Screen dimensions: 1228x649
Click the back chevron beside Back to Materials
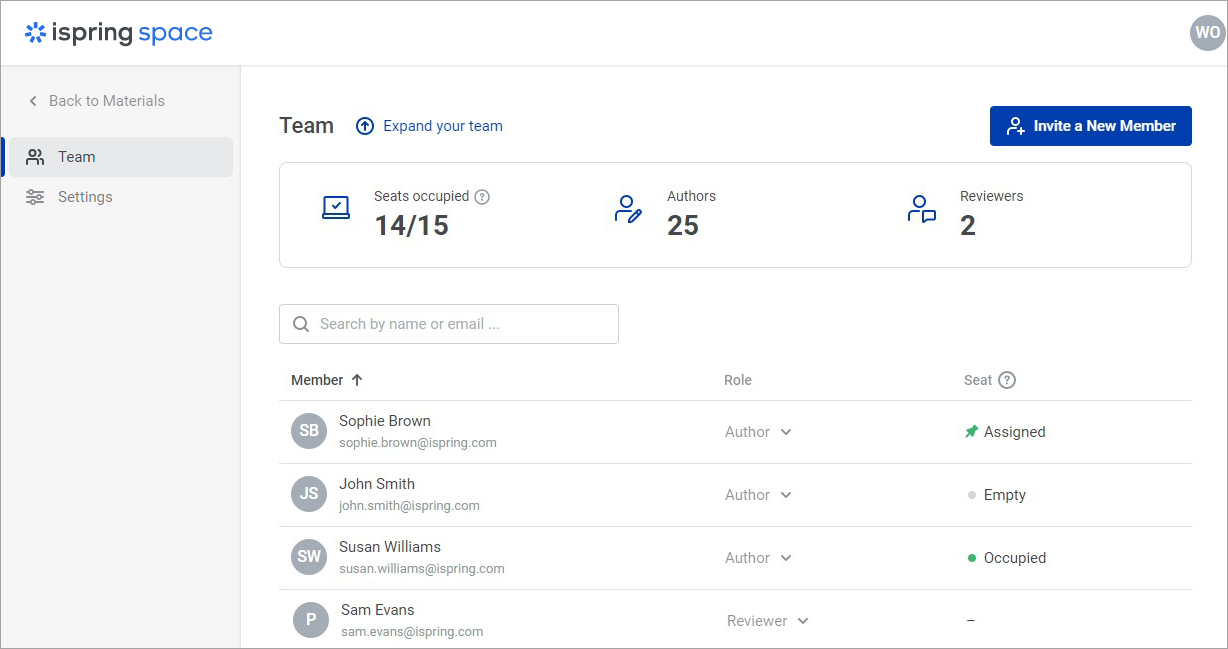(x=33, y=101)
